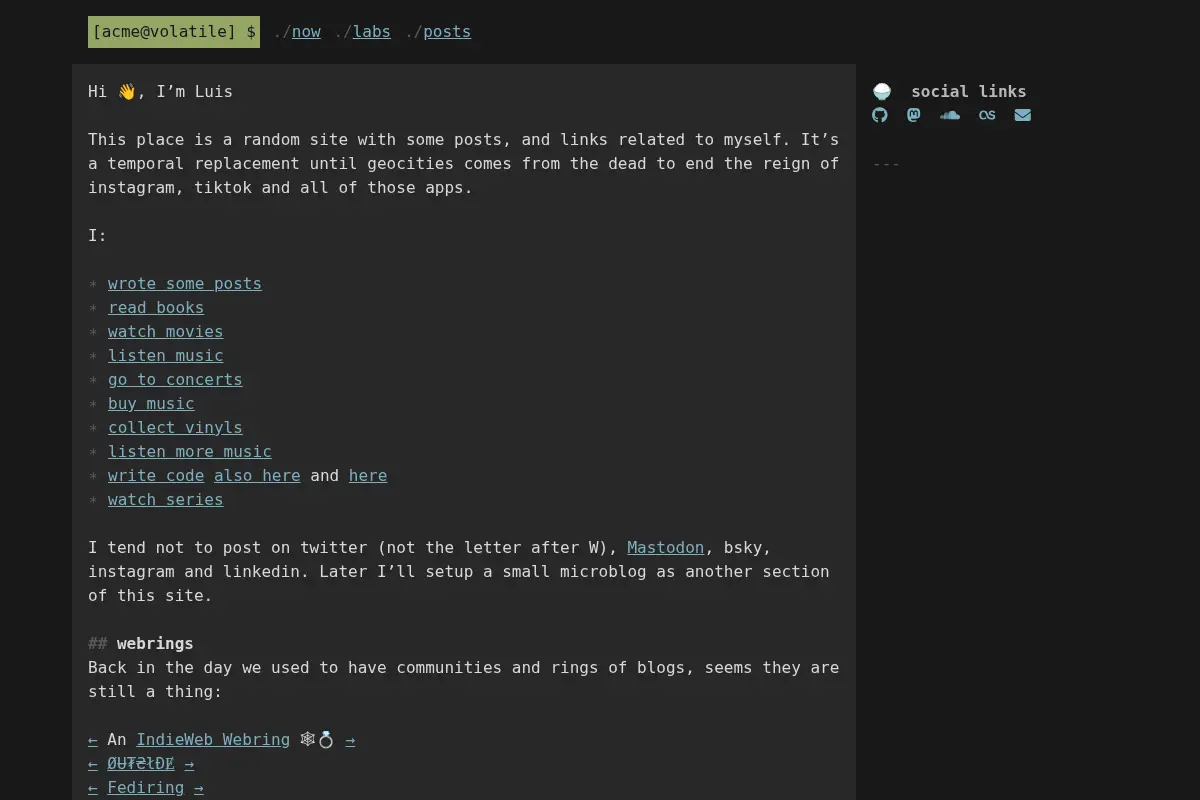Image resolution: width=1200 pixels, height=800 pixels.
Task: Open the SoundCloud cloud icon
Action: 950,115
